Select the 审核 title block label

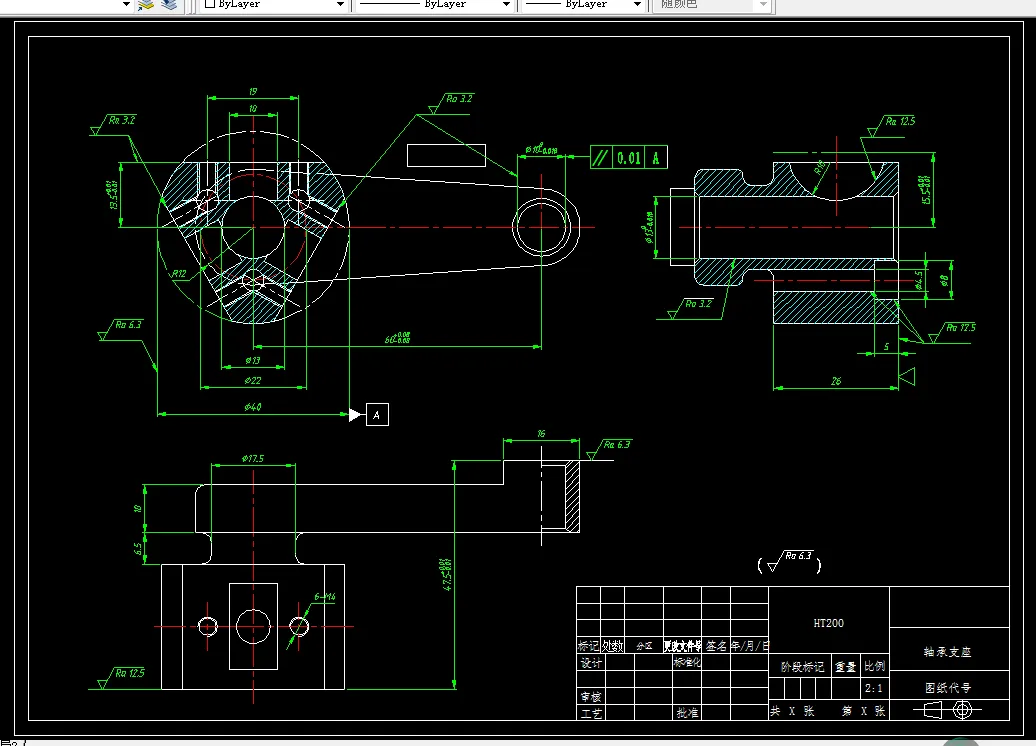[591, 696]
